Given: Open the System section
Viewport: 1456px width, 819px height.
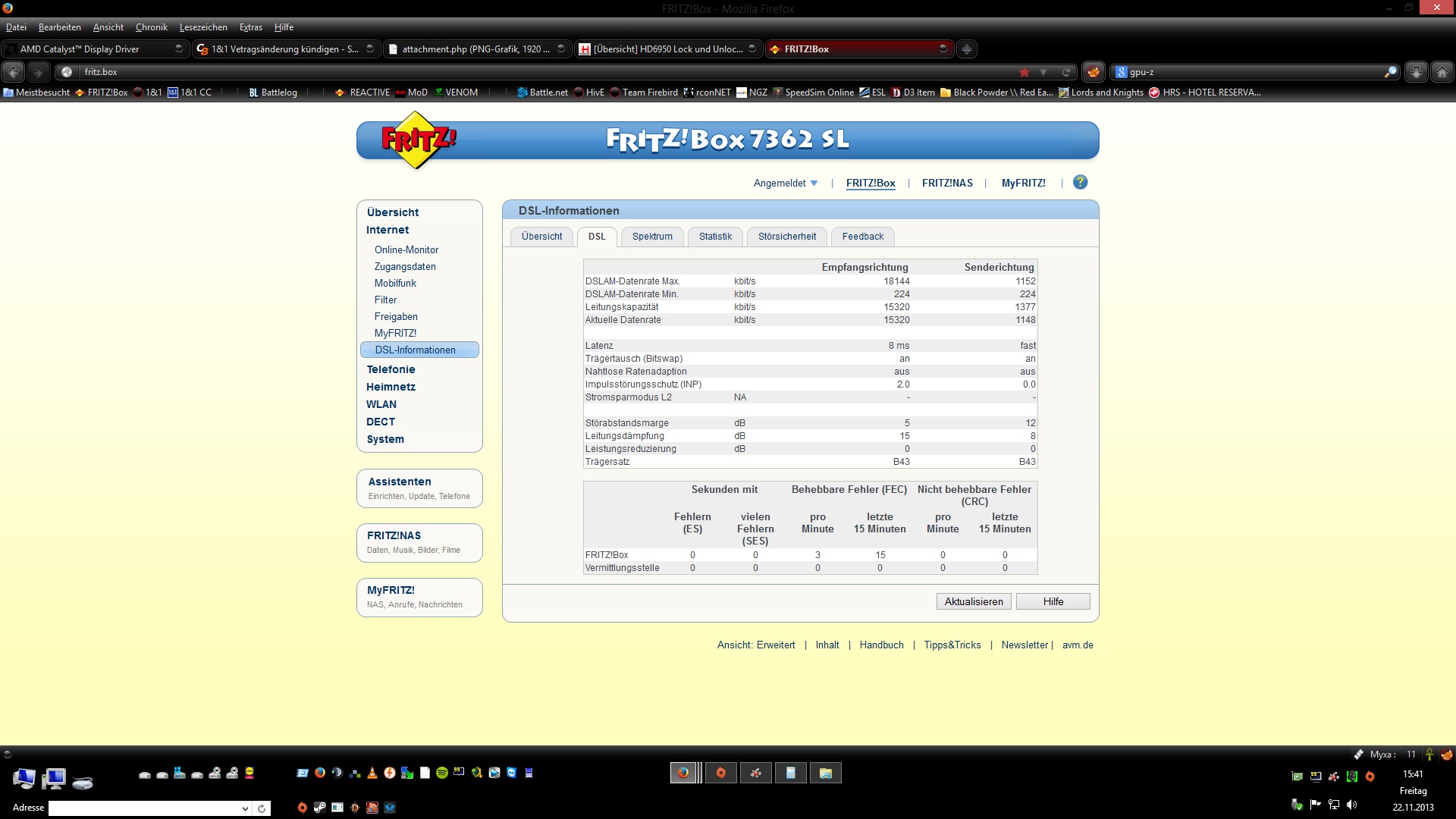Looking at the screenshot, I should [x=385, y=439].
